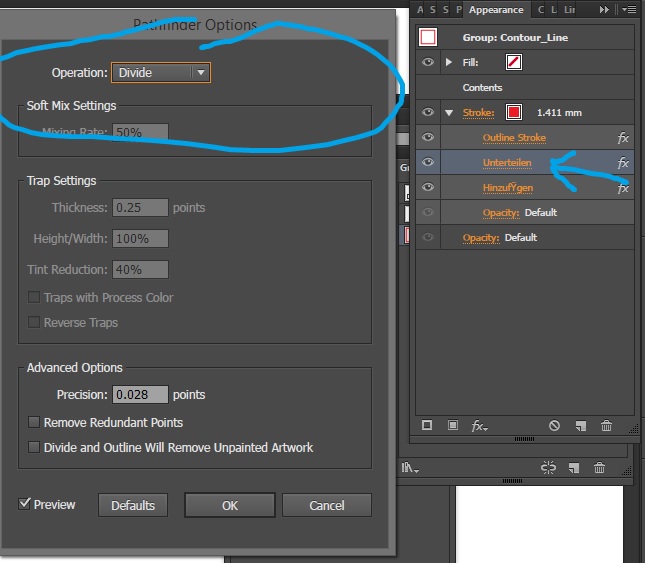
Task: Toggle visibility of the Fill row
Action: tap(428, 62)
